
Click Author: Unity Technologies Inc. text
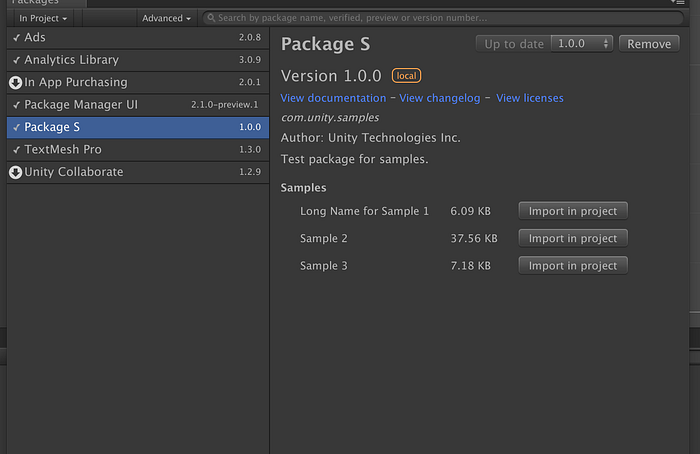[371, 138]
